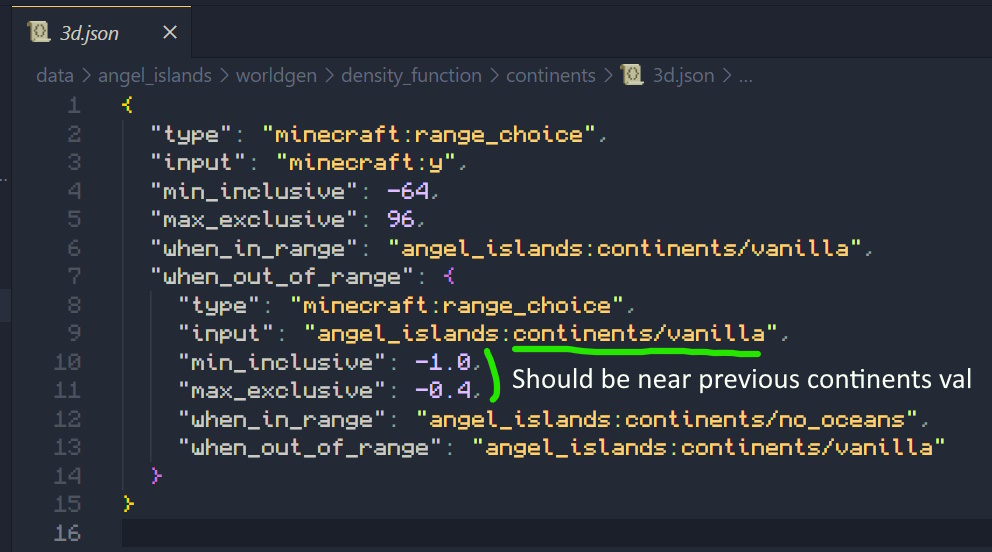992x552 pixels.
Task: Click the "max_exclusive" key on line 5
Action: pos(254,219)
